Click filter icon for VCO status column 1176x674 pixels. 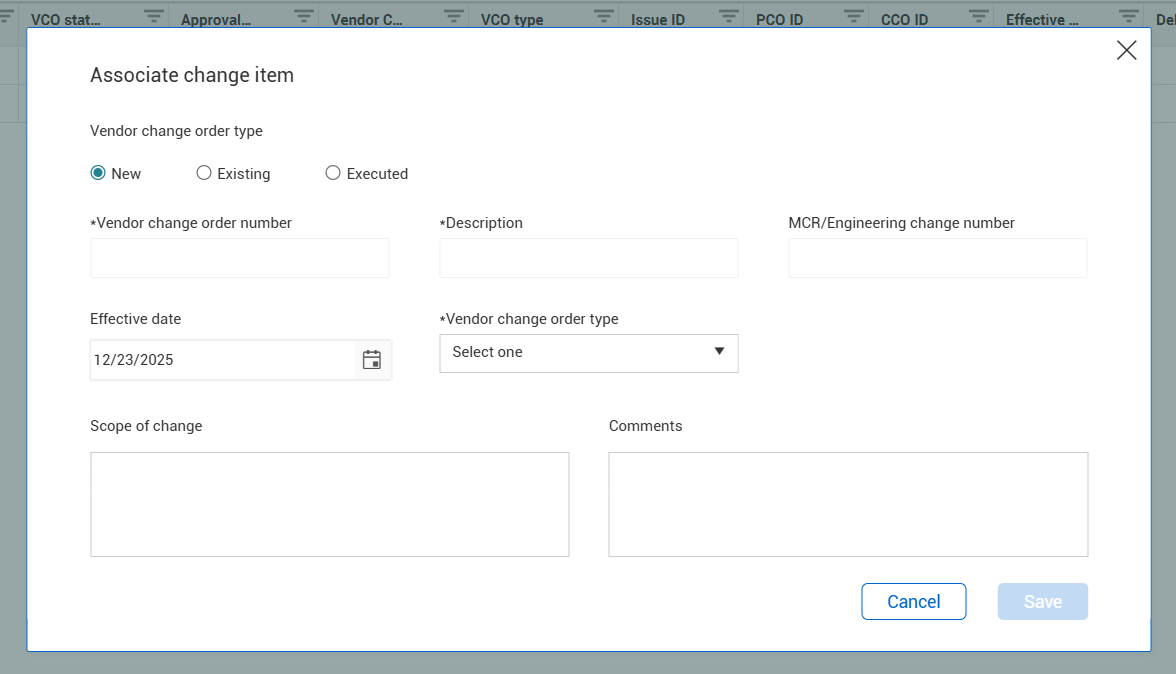tap(154, 17)
